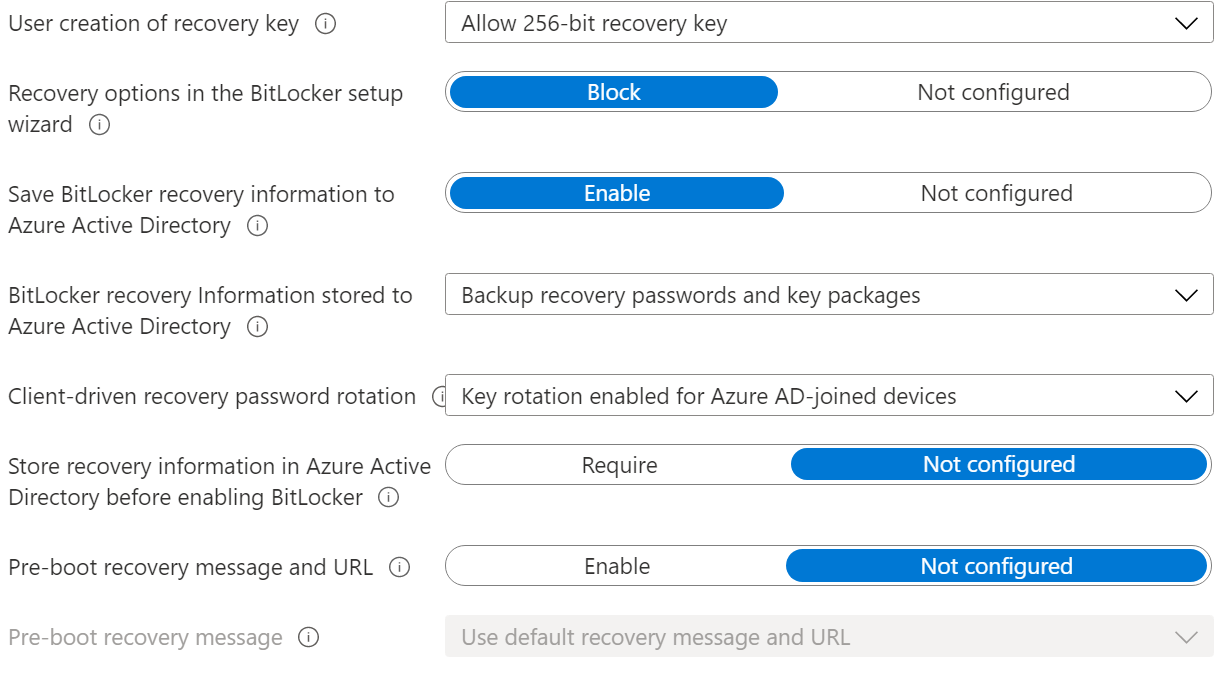Screen dimensions: 1221x694
Task: Click info icon for Save BitLocker recovery information
Action: coord(257,226)
